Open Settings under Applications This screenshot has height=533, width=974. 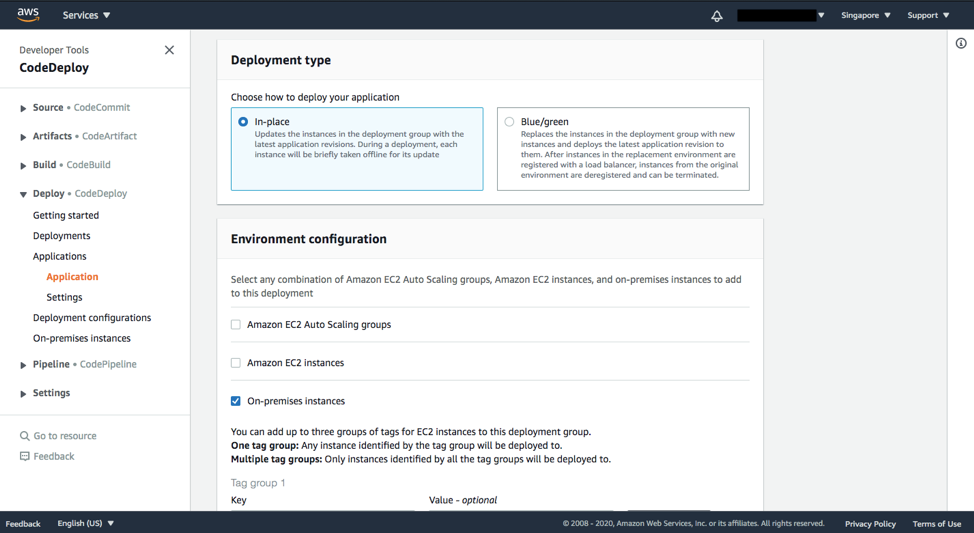[x=64, y=297]
